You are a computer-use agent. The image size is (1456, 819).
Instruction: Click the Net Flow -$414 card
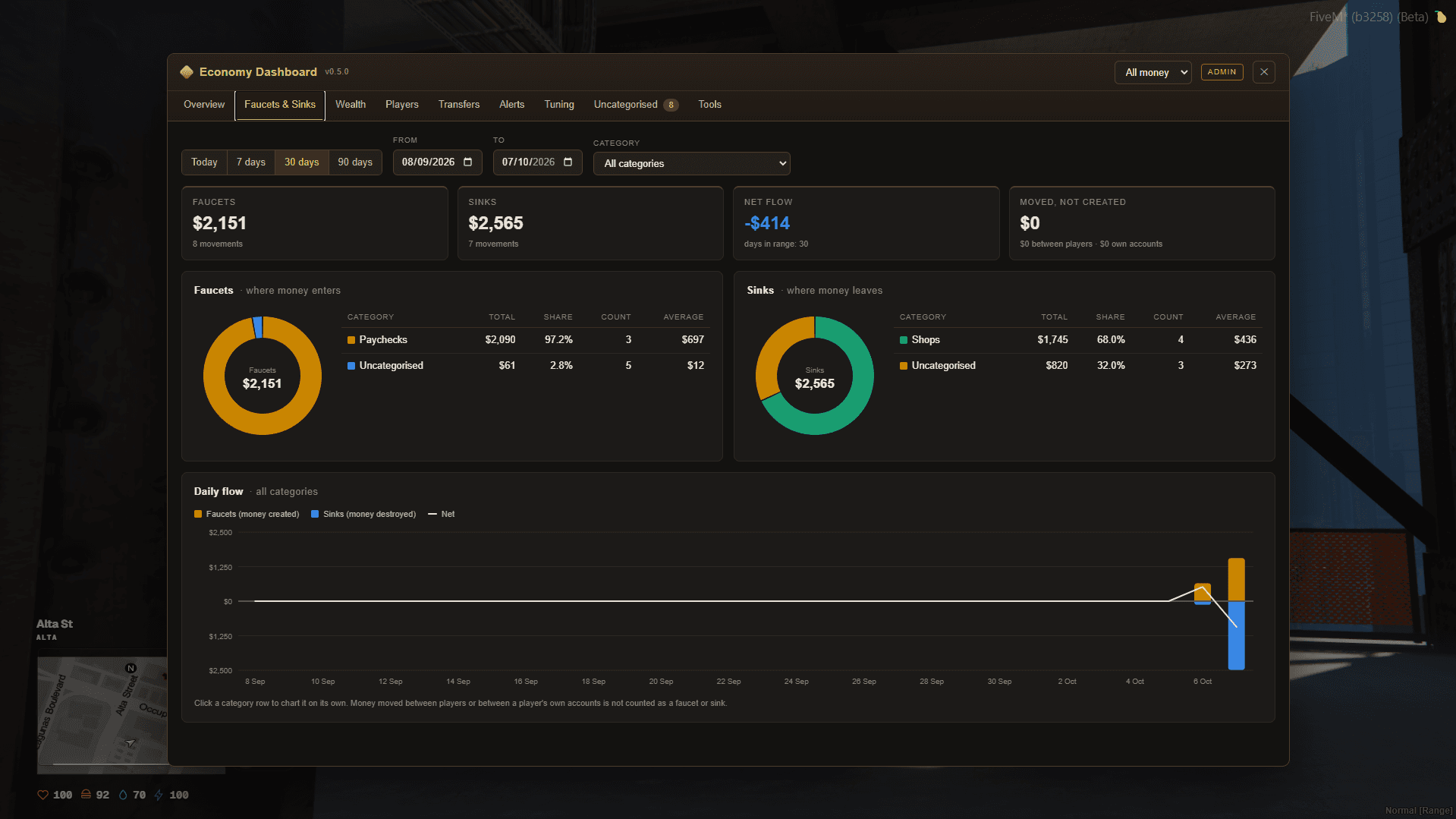pyautogui.click(x=866, y=223)
